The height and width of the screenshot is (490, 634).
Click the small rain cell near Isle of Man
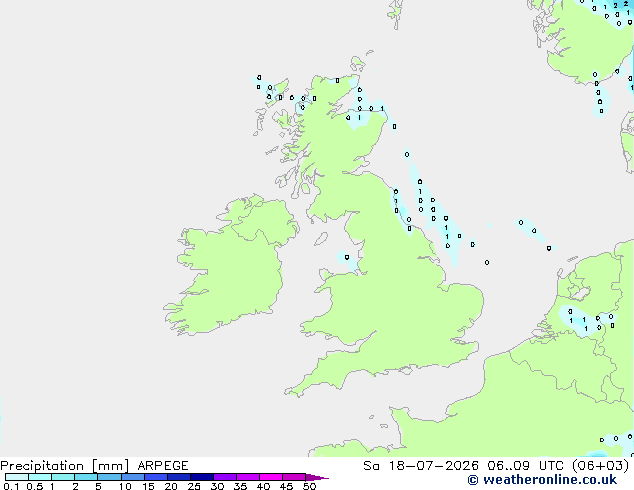[346, 259]
